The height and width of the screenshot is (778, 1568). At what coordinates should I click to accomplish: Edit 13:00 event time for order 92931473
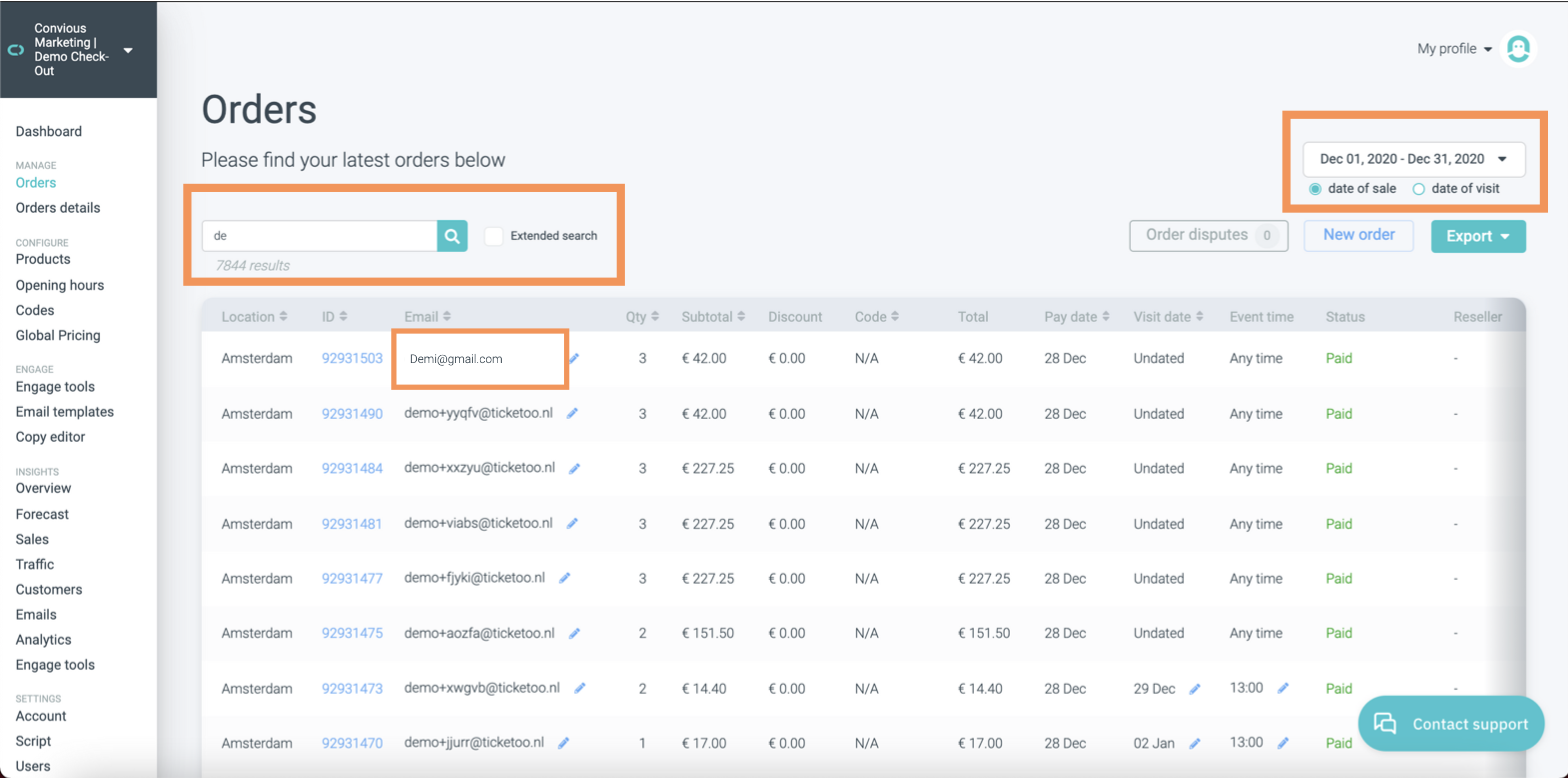(x=1283, y=688)
